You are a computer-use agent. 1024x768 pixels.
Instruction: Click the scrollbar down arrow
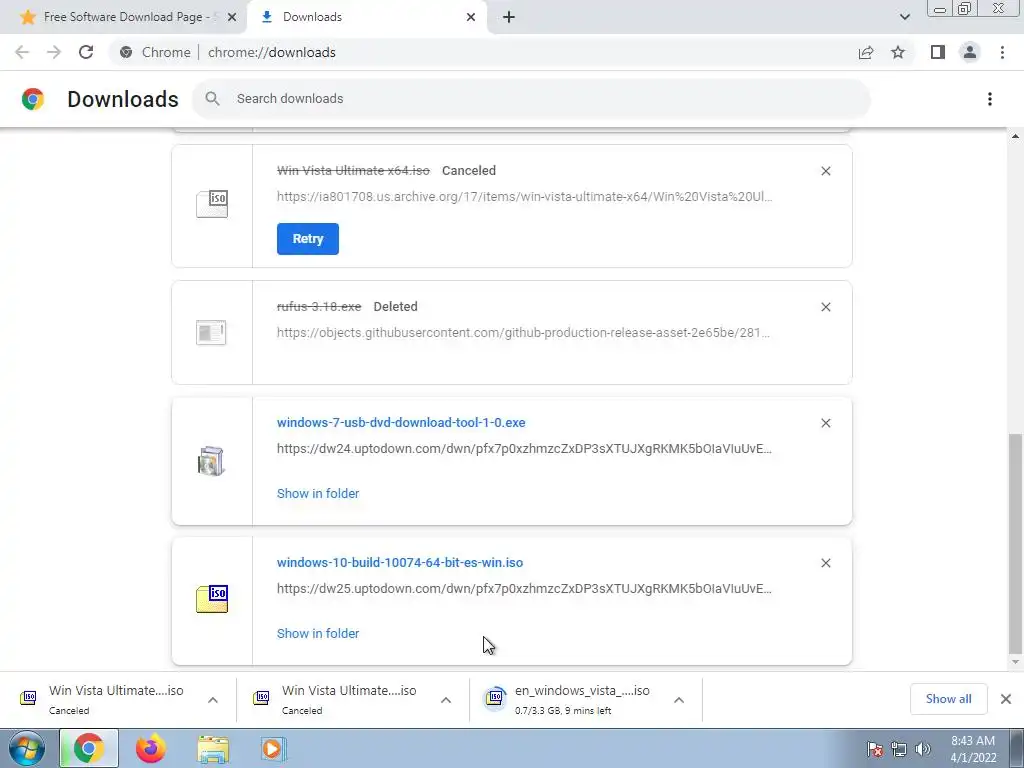coord(1016,662)
